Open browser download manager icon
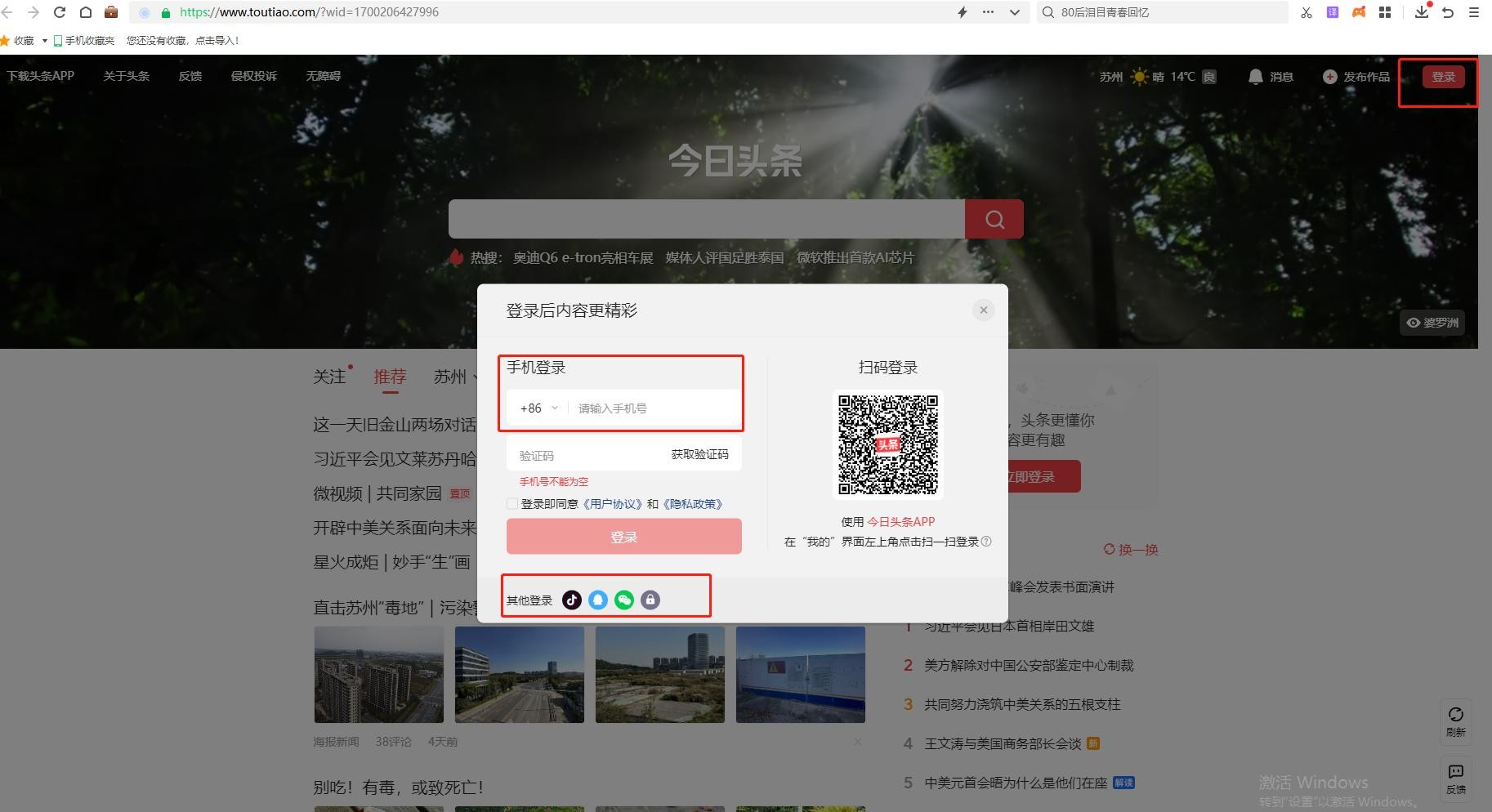This screenshot has width=1492, height=812. tap(1422, 12)
